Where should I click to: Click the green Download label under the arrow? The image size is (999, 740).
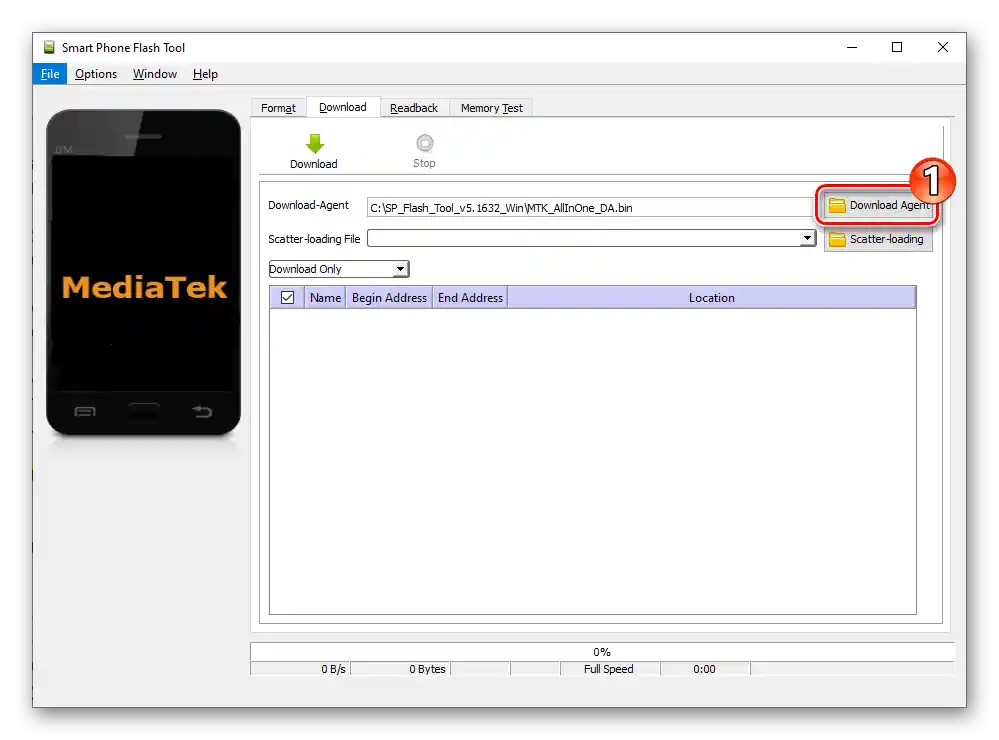point(313,162)
